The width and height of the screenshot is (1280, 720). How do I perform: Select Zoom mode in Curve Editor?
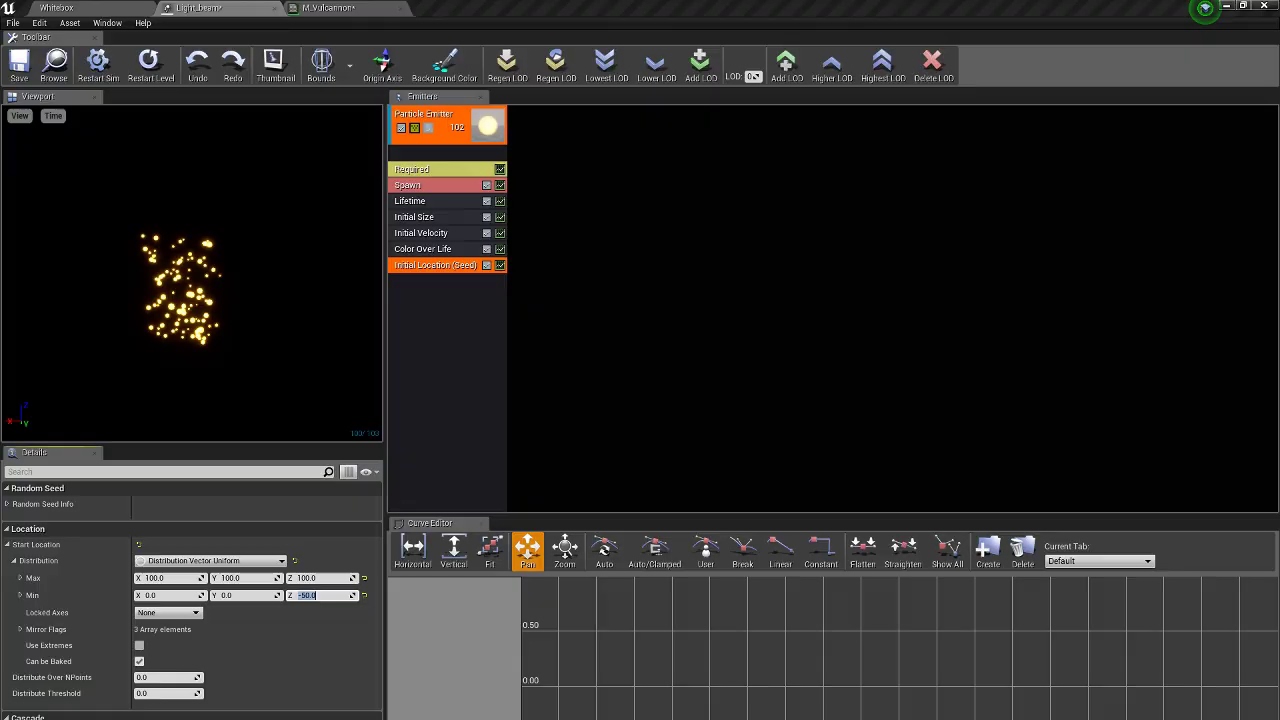[565, 551]
